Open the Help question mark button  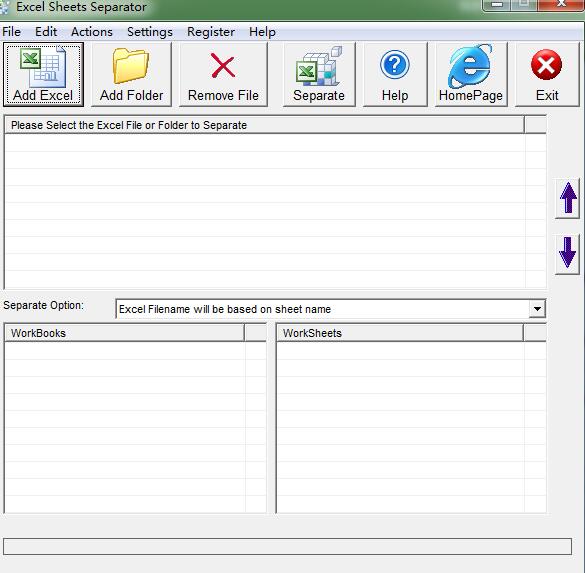pyautogui.click(x=395, y=74)
